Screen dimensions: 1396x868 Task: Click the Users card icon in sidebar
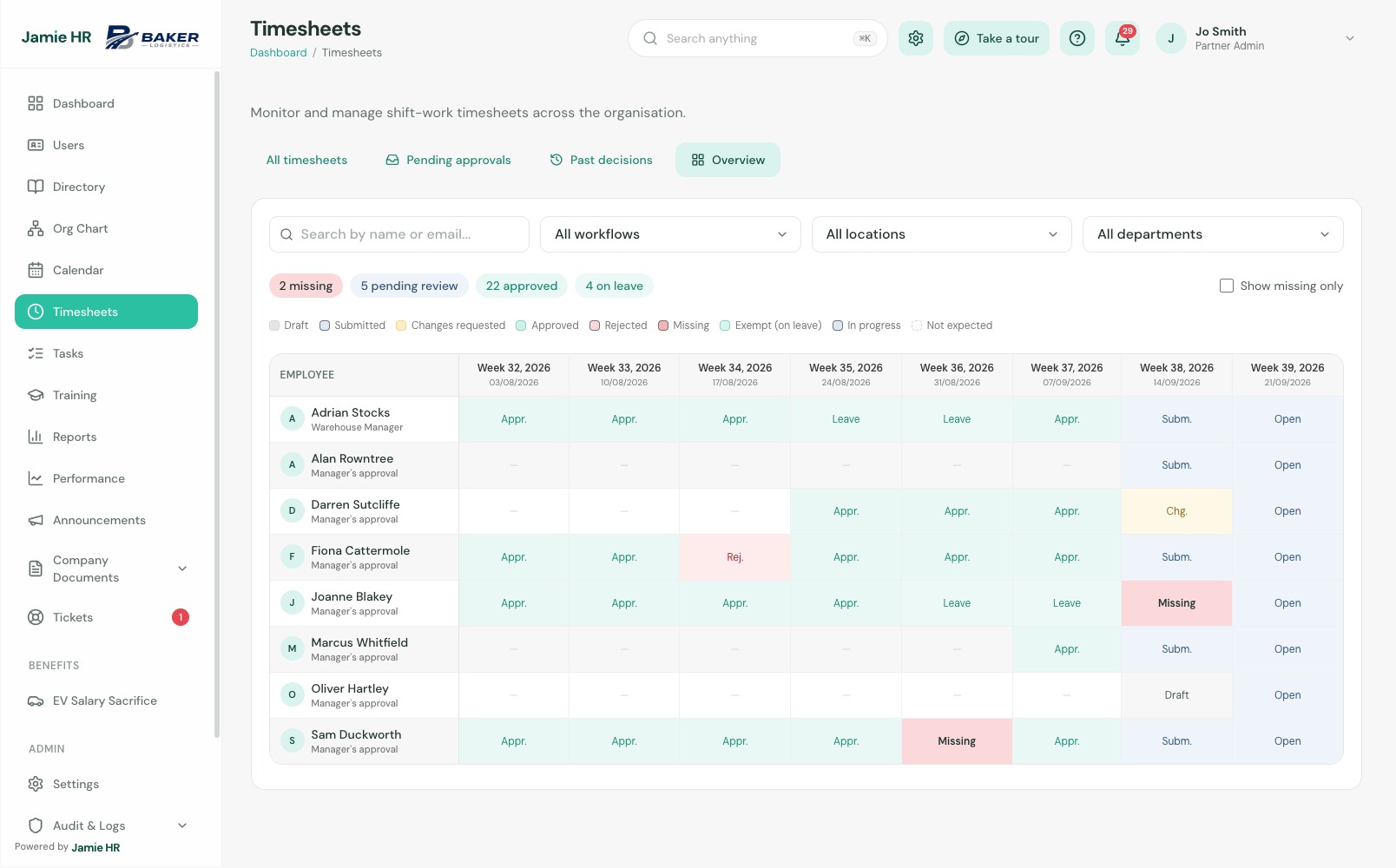tap(36, 145)
